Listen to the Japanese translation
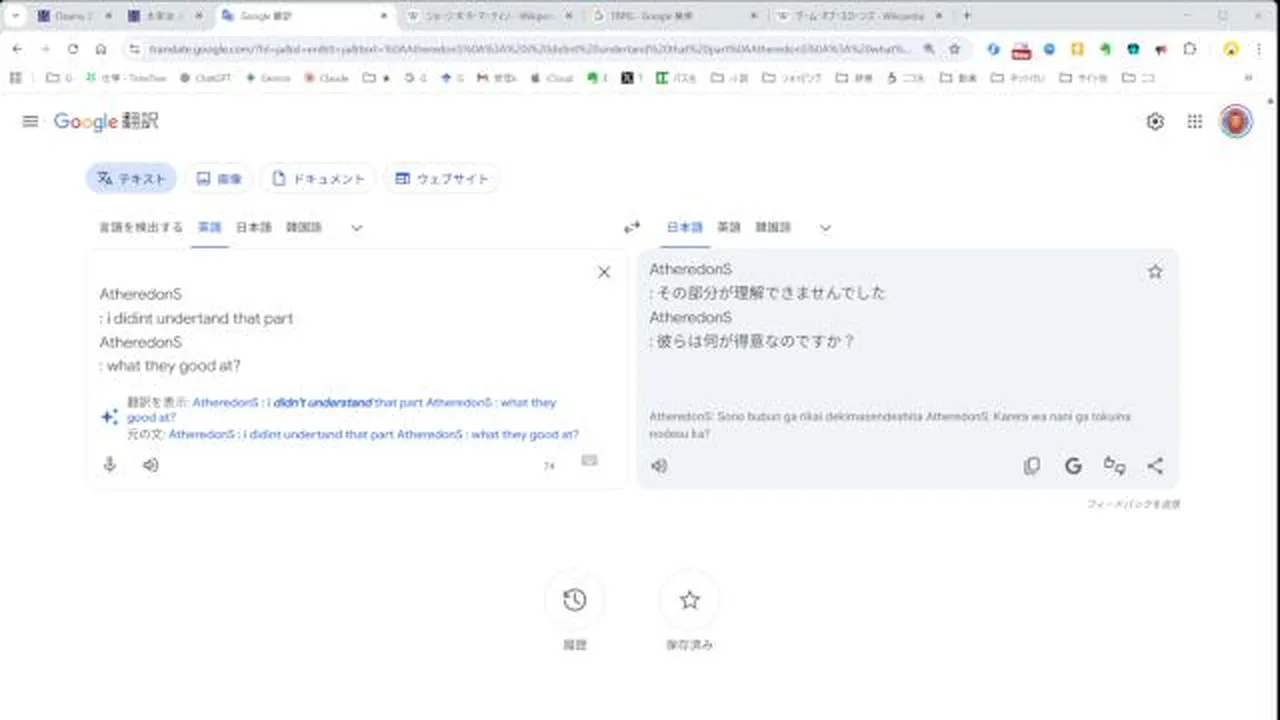 [x=659, y=466]
